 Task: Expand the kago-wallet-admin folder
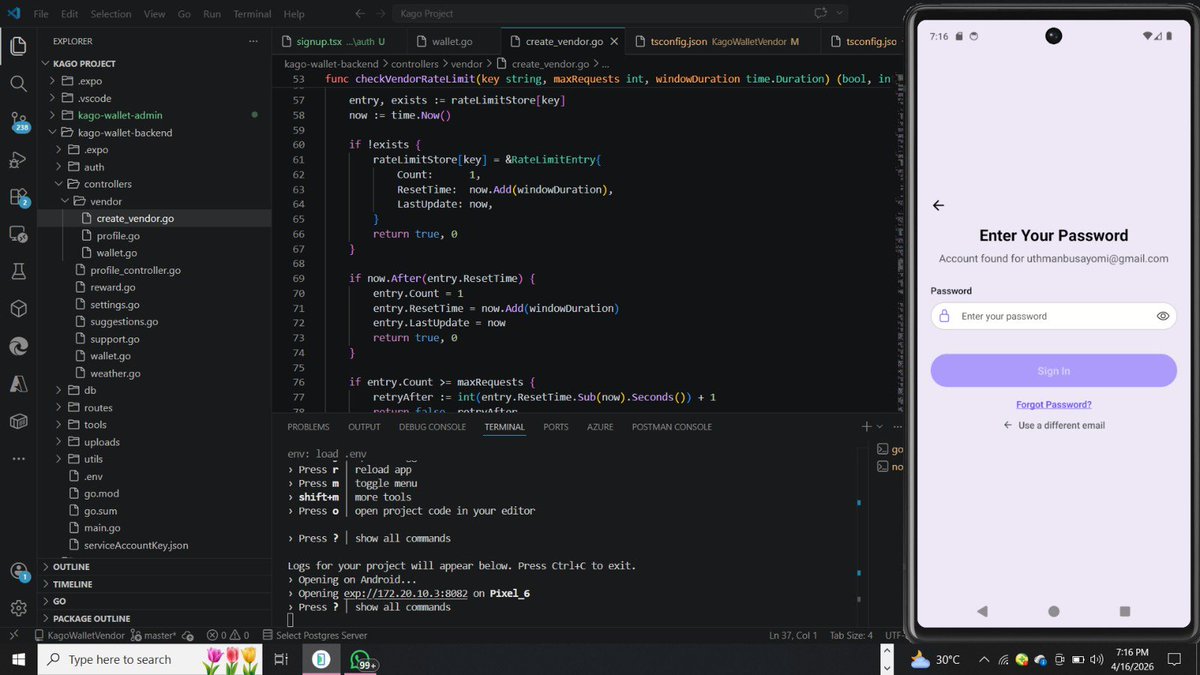point(120,115)
